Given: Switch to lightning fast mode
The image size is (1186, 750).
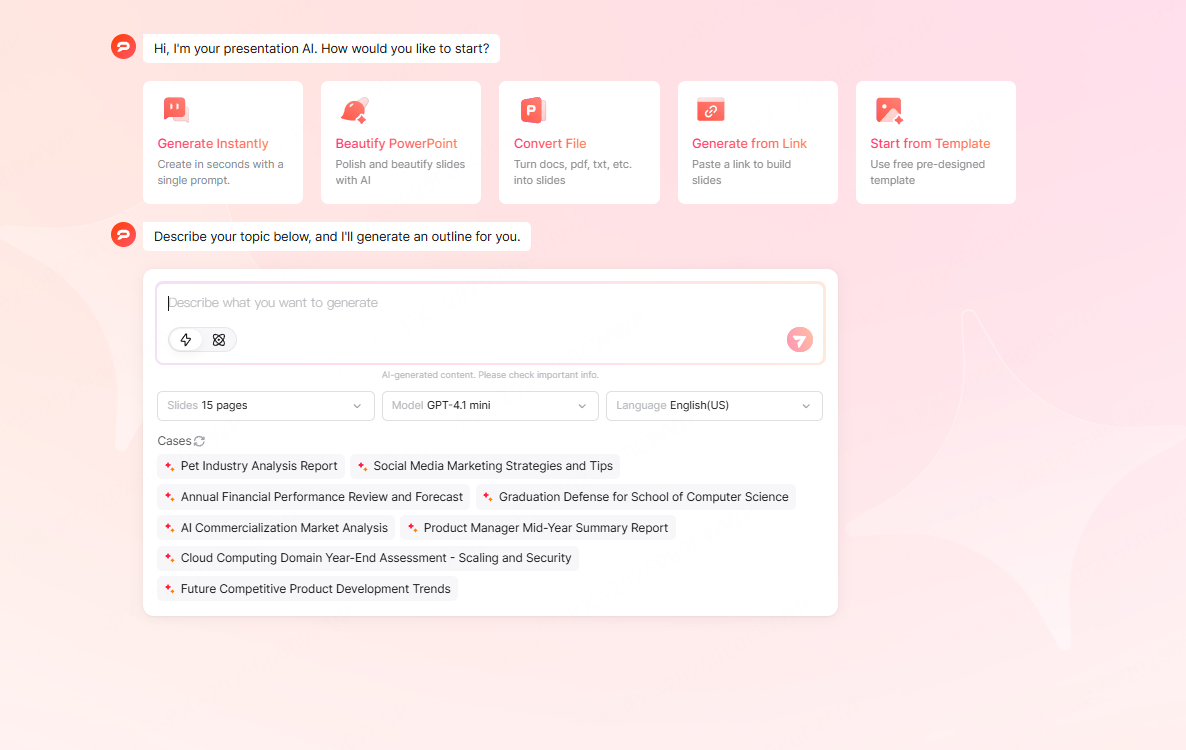Looking at the screenshot, I should click(186, 340).
